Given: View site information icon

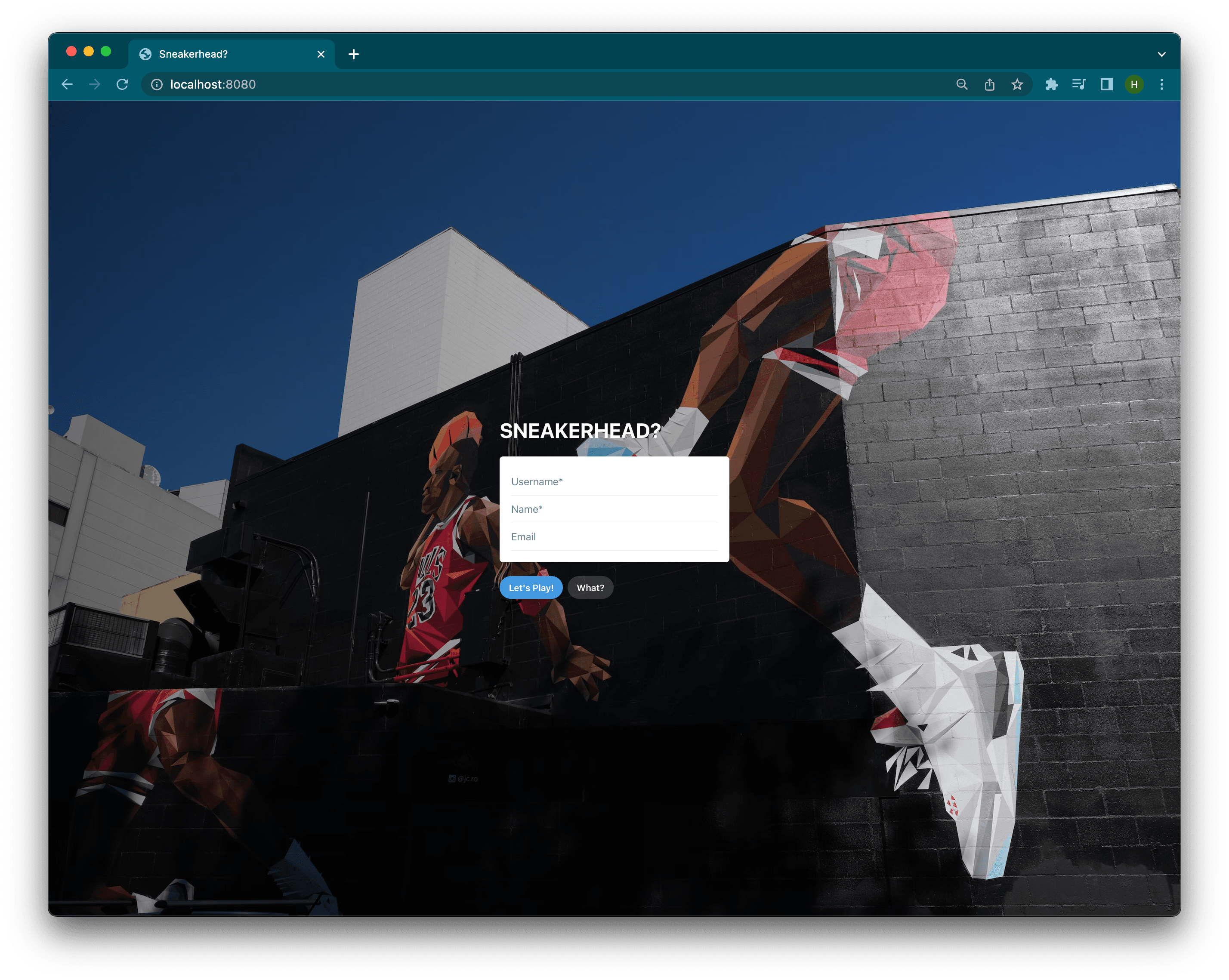Looking at the screenshot, I should 157,84.
